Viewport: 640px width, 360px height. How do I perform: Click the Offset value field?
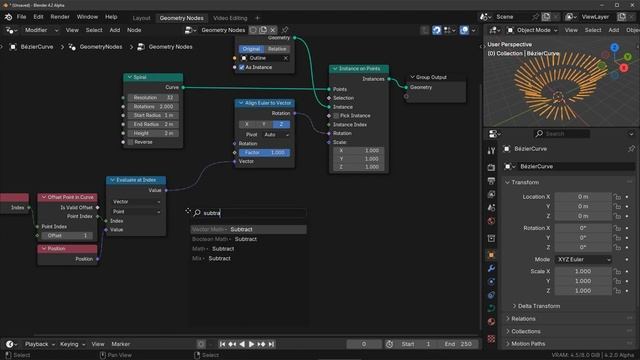(x=67, y=236)
